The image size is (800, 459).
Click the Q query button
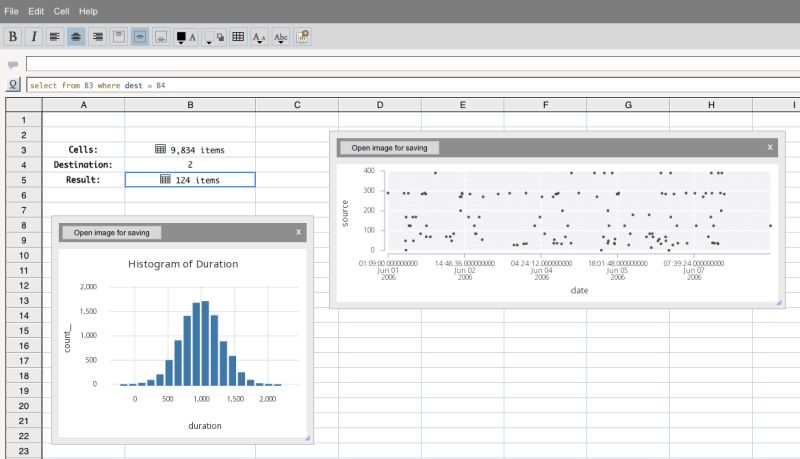(x=13, y=85)
